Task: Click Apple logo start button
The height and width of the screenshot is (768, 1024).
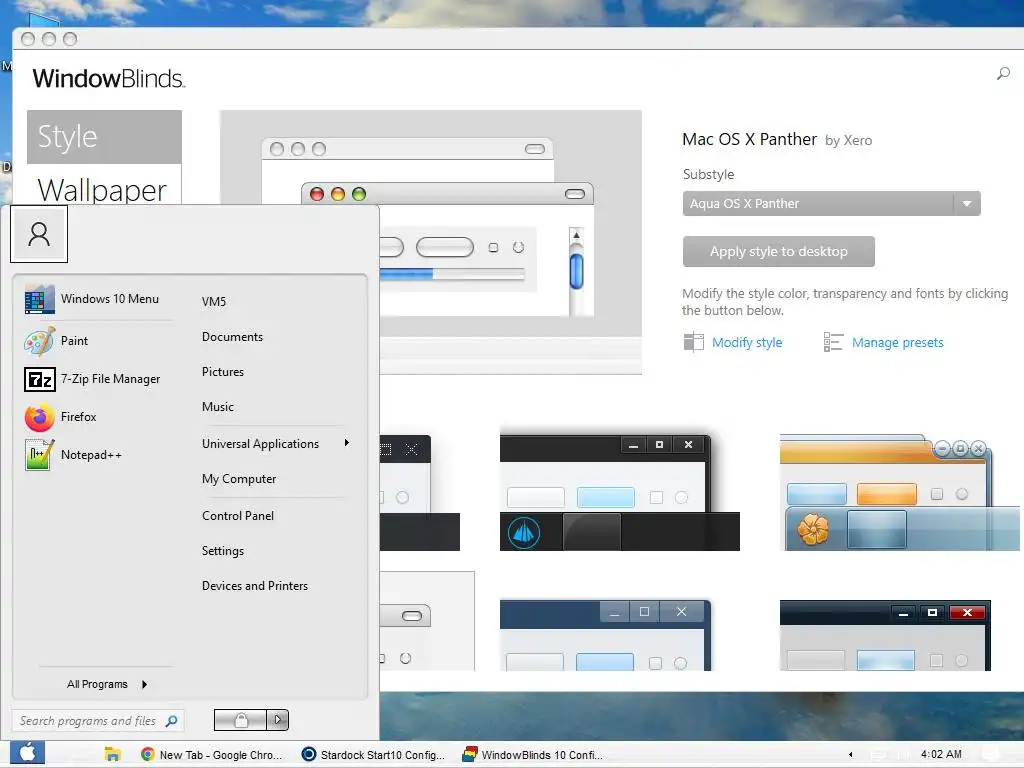Action: (x=27, y=754)
